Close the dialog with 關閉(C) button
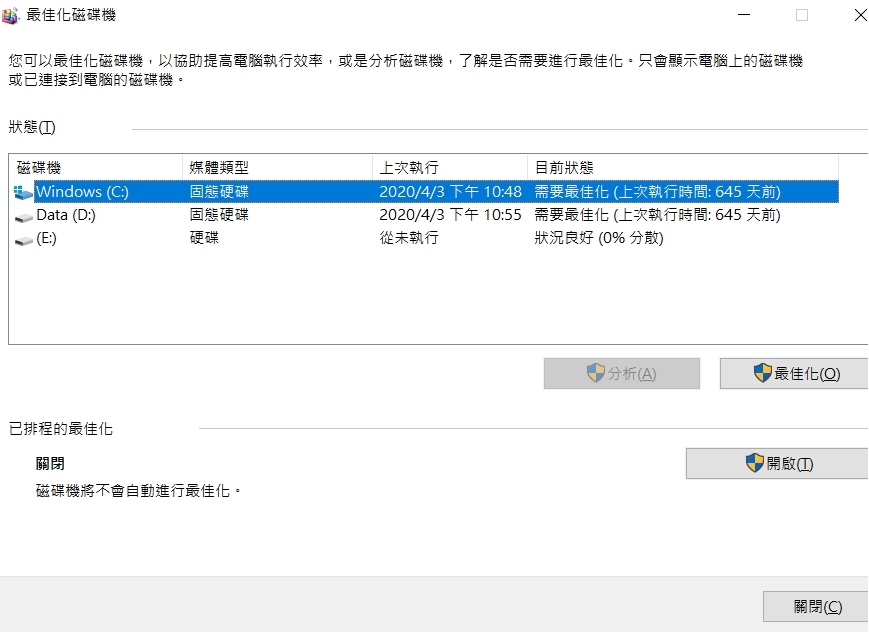Viewport: 869px width, 632px height. coord(816,606)
